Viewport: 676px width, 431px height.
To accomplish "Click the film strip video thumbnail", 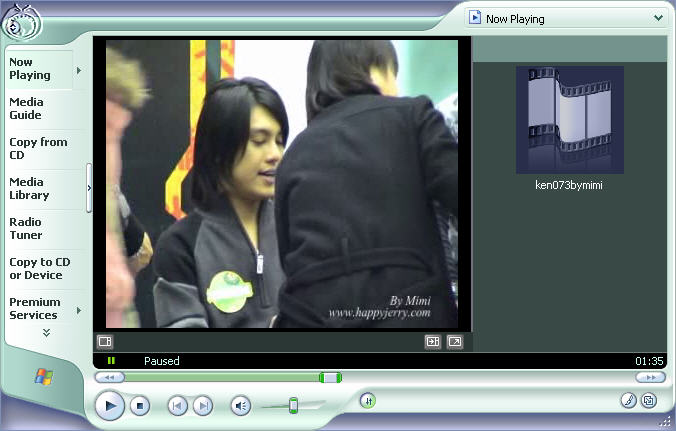I will pyautogui.click(x=570, y=120).
